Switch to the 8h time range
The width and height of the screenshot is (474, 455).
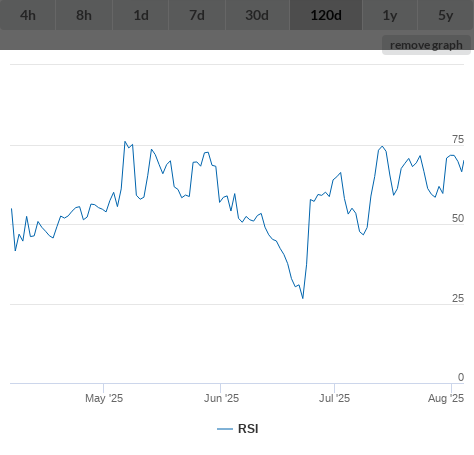(84, 15)
